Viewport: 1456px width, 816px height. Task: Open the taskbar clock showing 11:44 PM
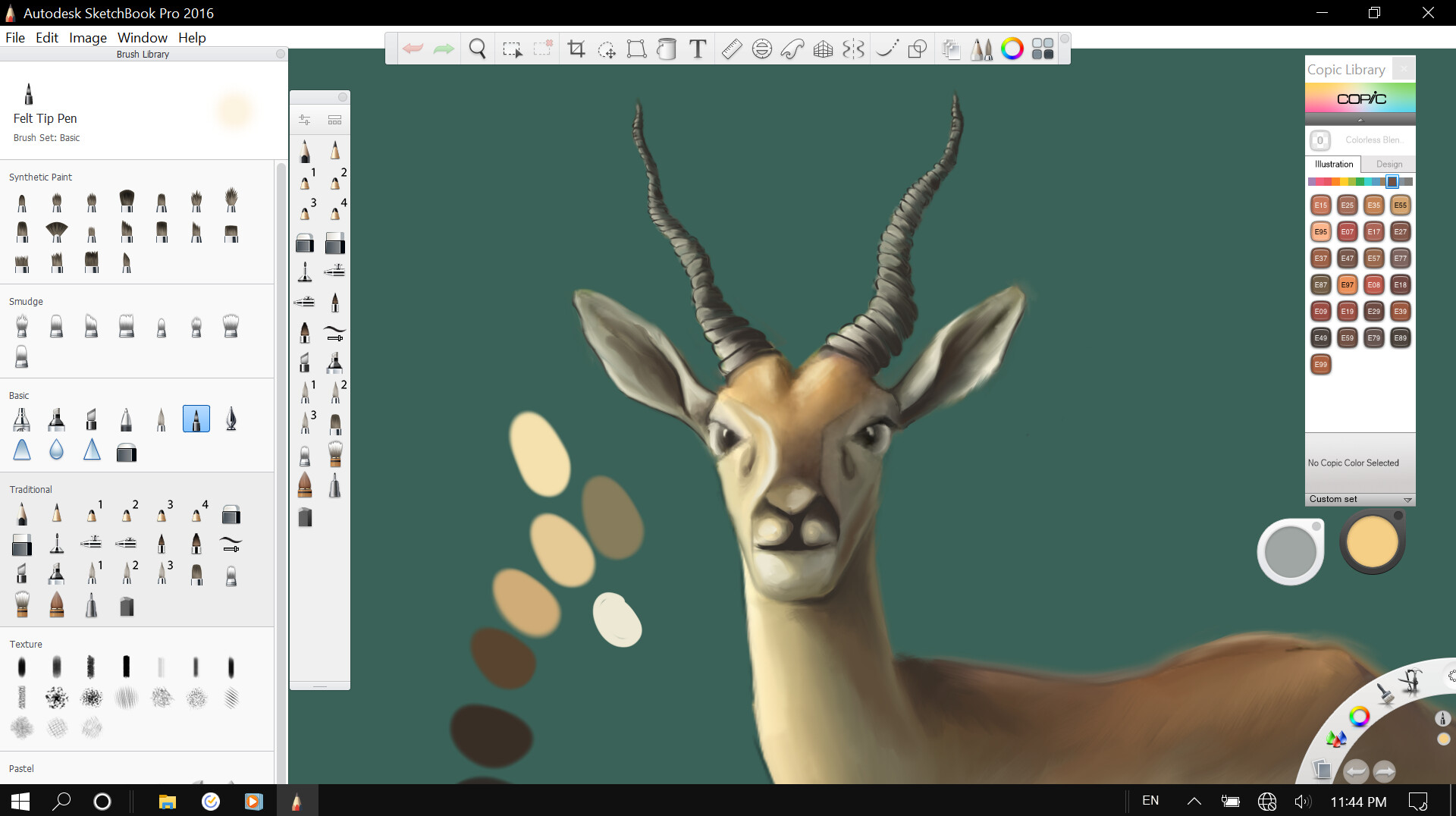(x=1358, y=802)
